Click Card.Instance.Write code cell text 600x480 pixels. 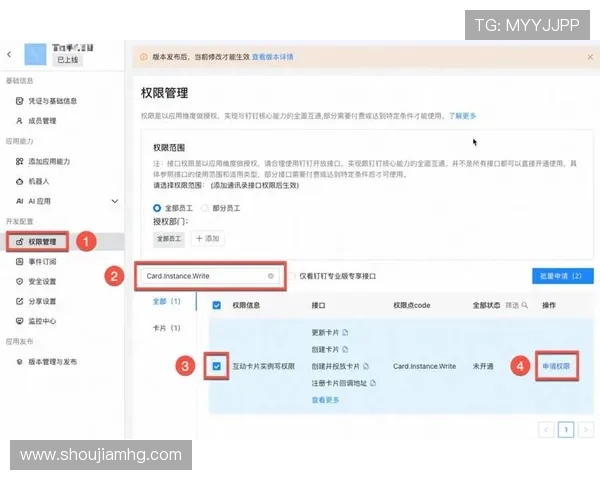click(424, 366)
